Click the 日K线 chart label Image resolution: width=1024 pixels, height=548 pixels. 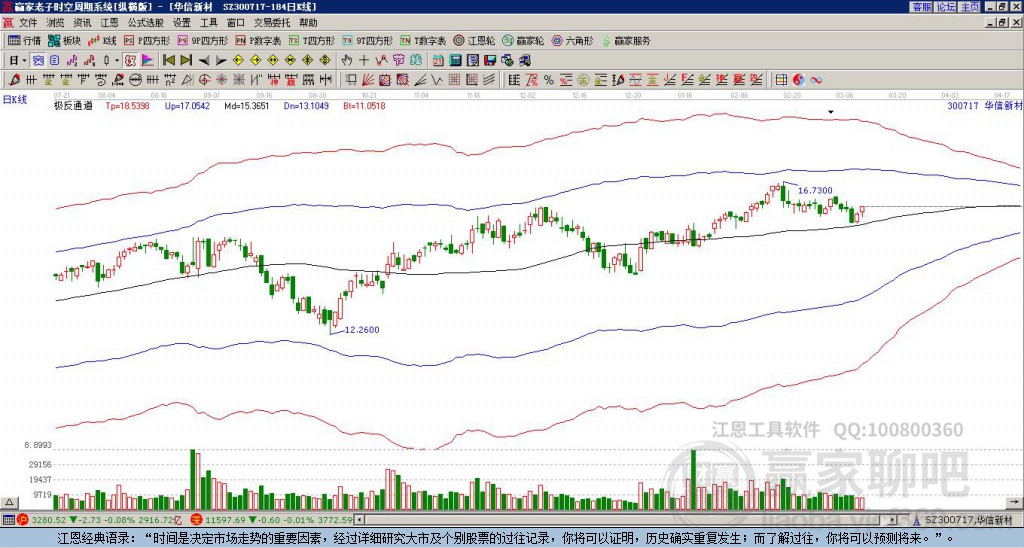pos(14,100)
